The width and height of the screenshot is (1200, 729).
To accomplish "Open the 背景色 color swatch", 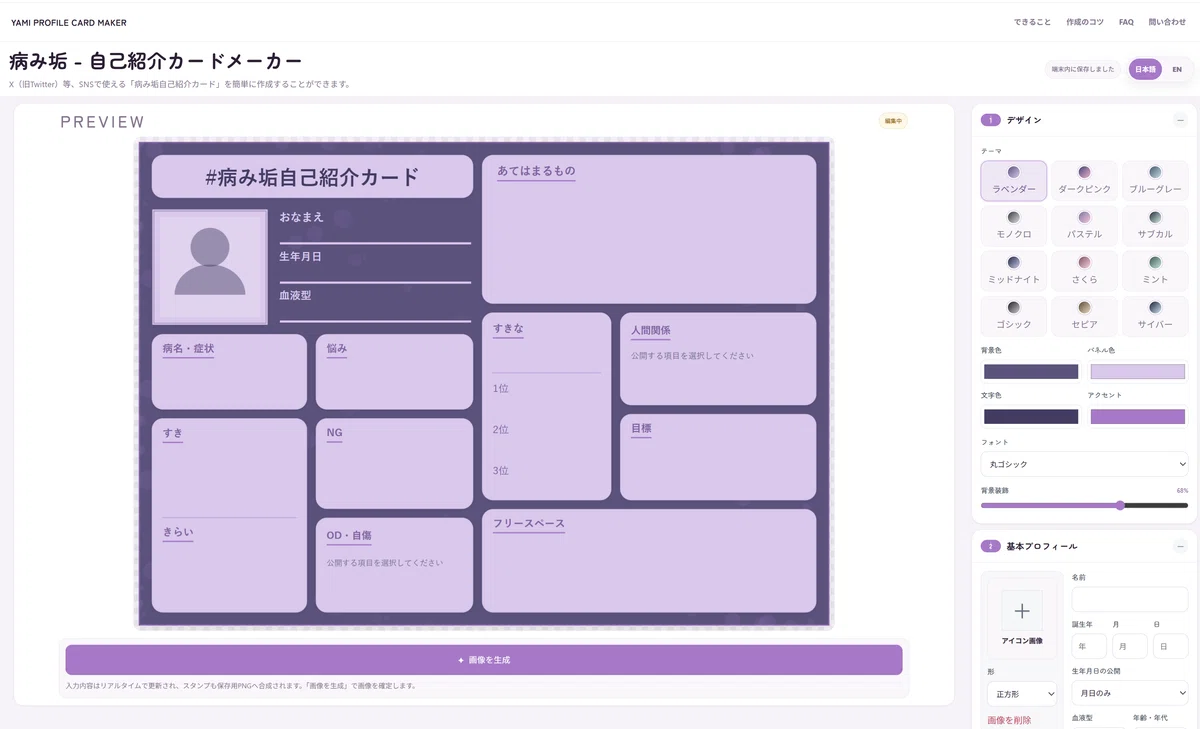I will [1031, 371].
